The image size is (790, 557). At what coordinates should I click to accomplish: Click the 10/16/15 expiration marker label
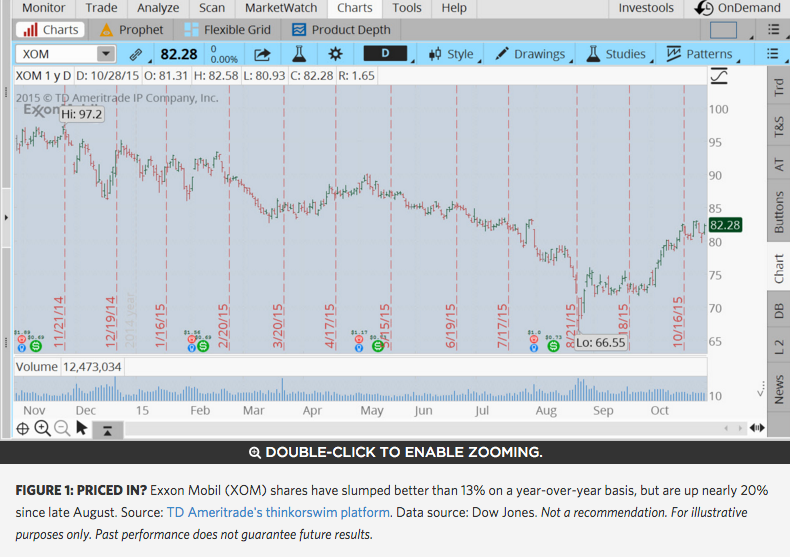(x=678, y=322)
